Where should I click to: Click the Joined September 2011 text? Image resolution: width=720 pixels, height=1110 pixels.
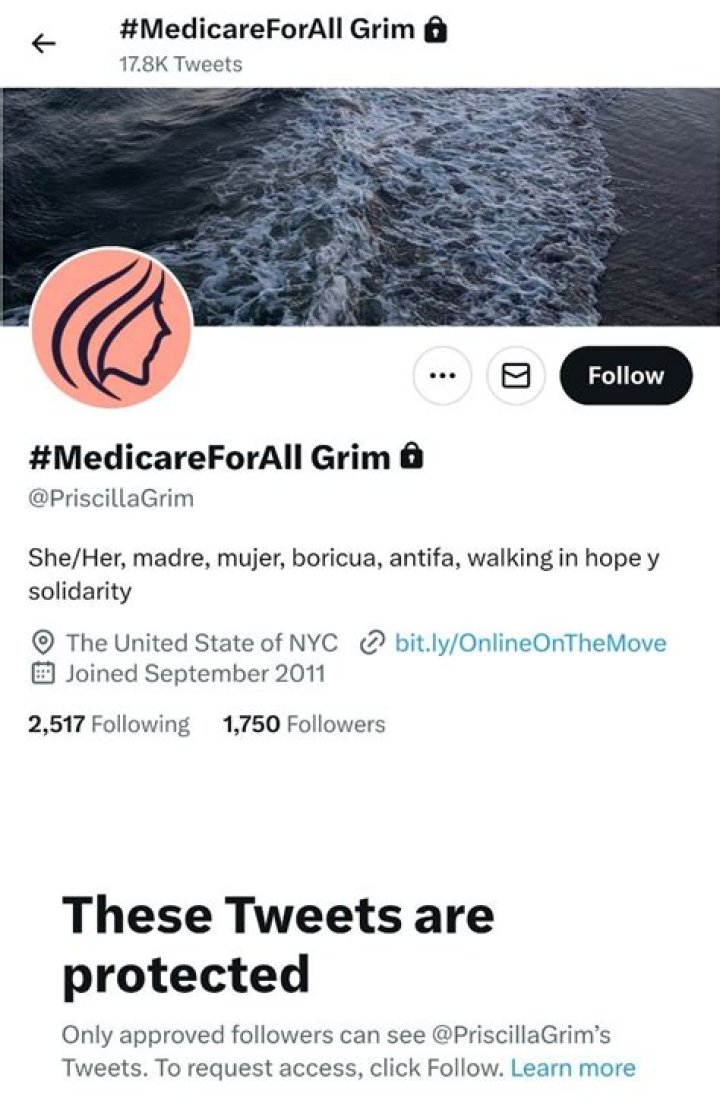coord(195,673)
